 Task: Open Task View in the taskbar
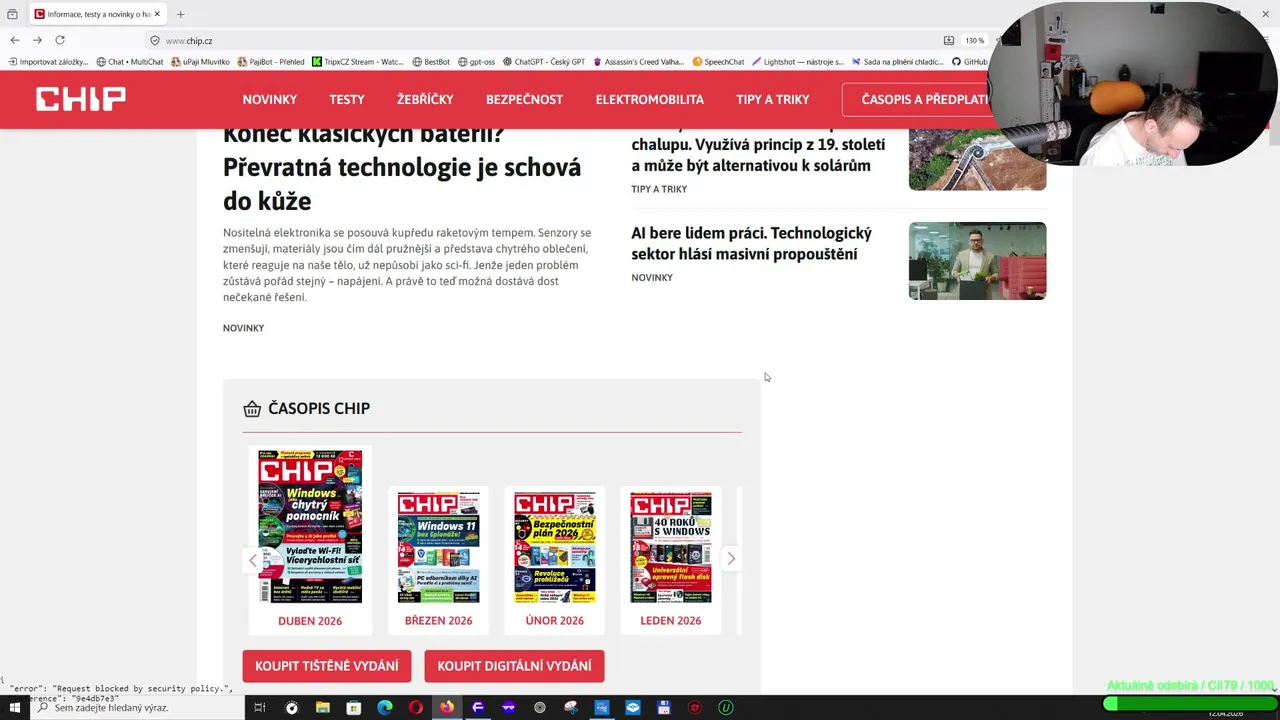(x=259, y=708)
